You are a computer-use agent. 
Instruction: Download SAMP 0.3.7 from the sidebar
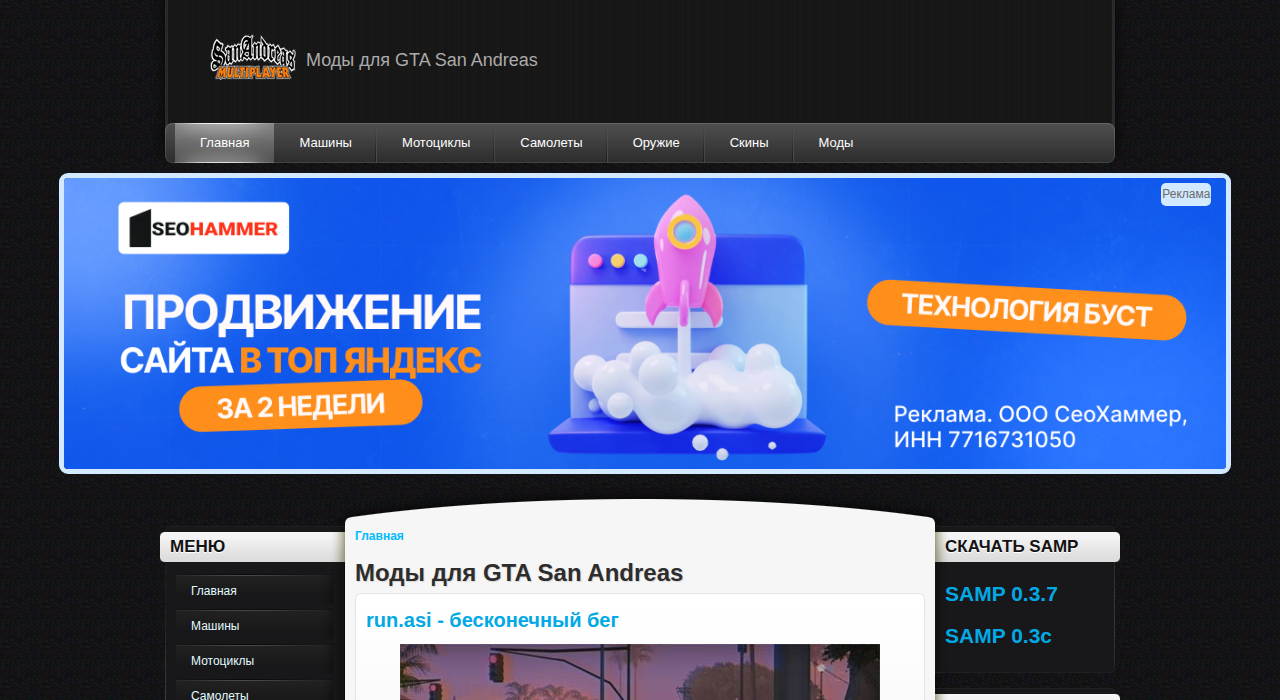click(x=1001, y=595)
